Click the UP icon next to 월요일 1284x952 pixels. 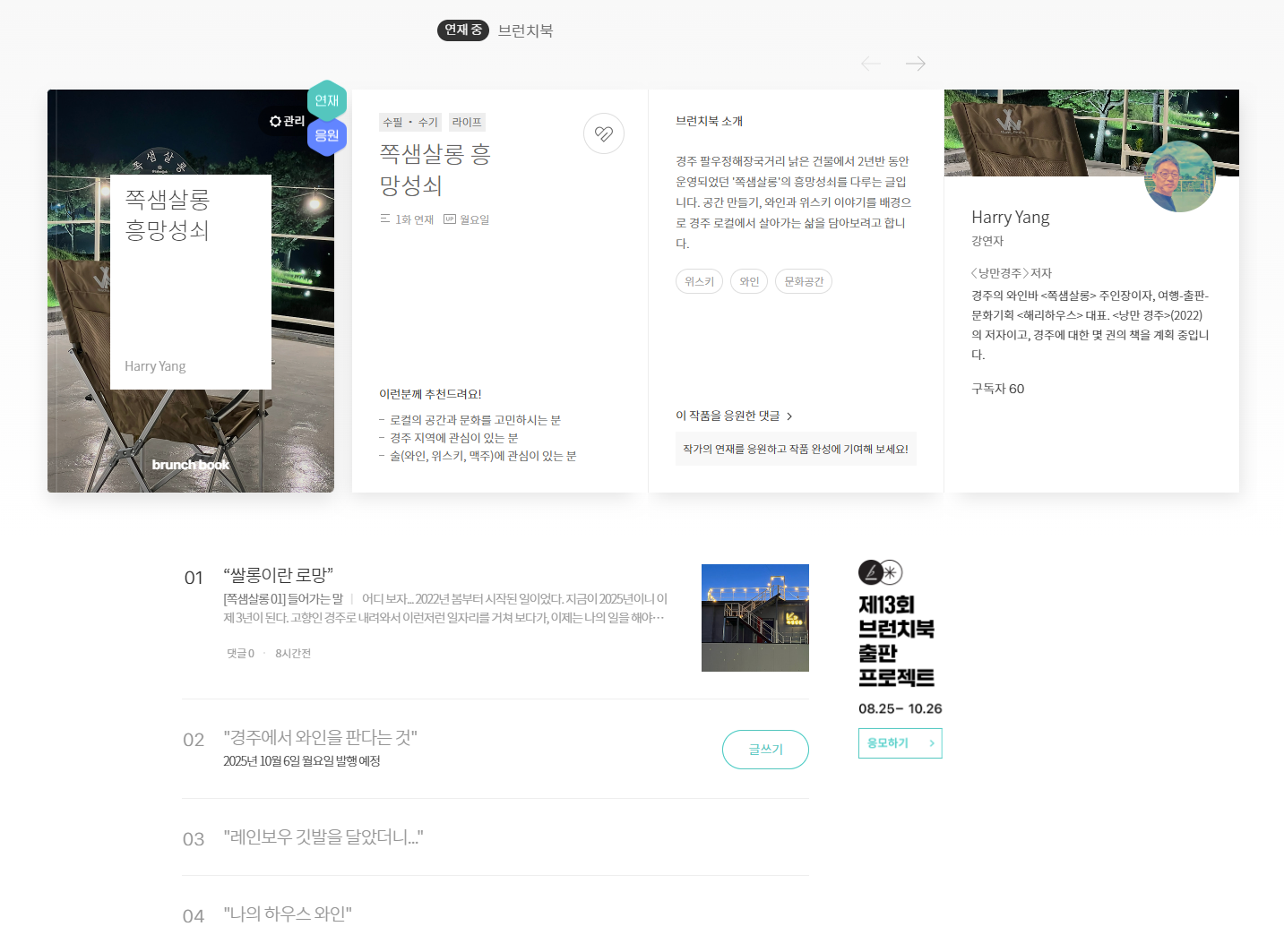(449, 219)
